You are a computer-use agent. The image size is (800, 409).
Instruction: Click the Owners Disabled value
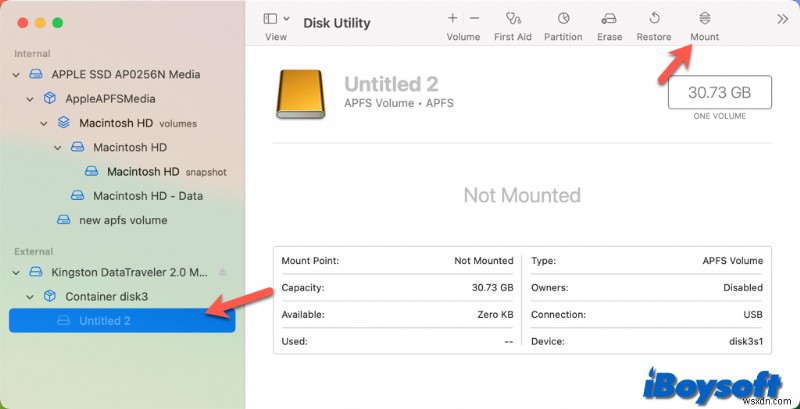pos(743,288)
